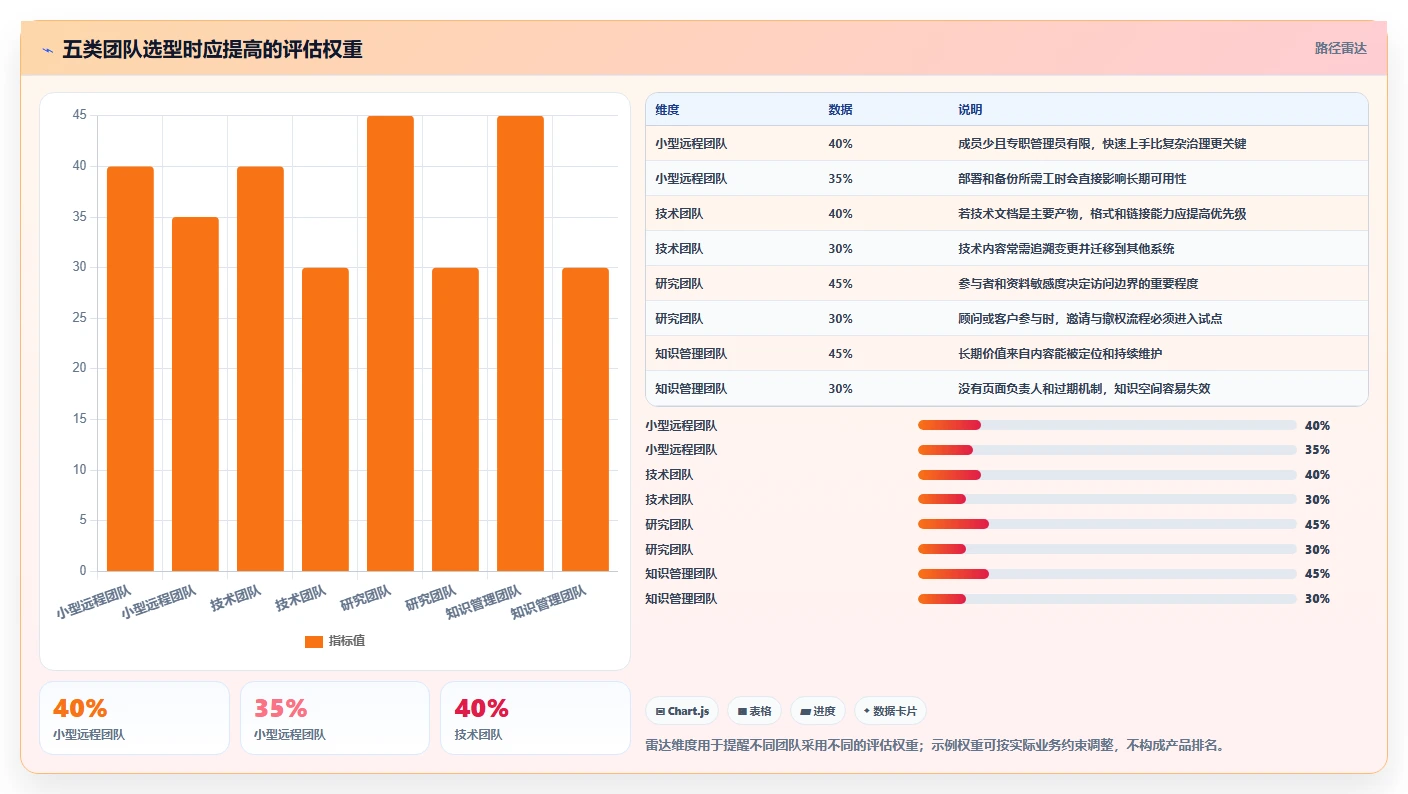Screen dimensions: 1408x794
Task: Click the footnote text starting 雷达维度用于提醒
Action: pos(936,745)
